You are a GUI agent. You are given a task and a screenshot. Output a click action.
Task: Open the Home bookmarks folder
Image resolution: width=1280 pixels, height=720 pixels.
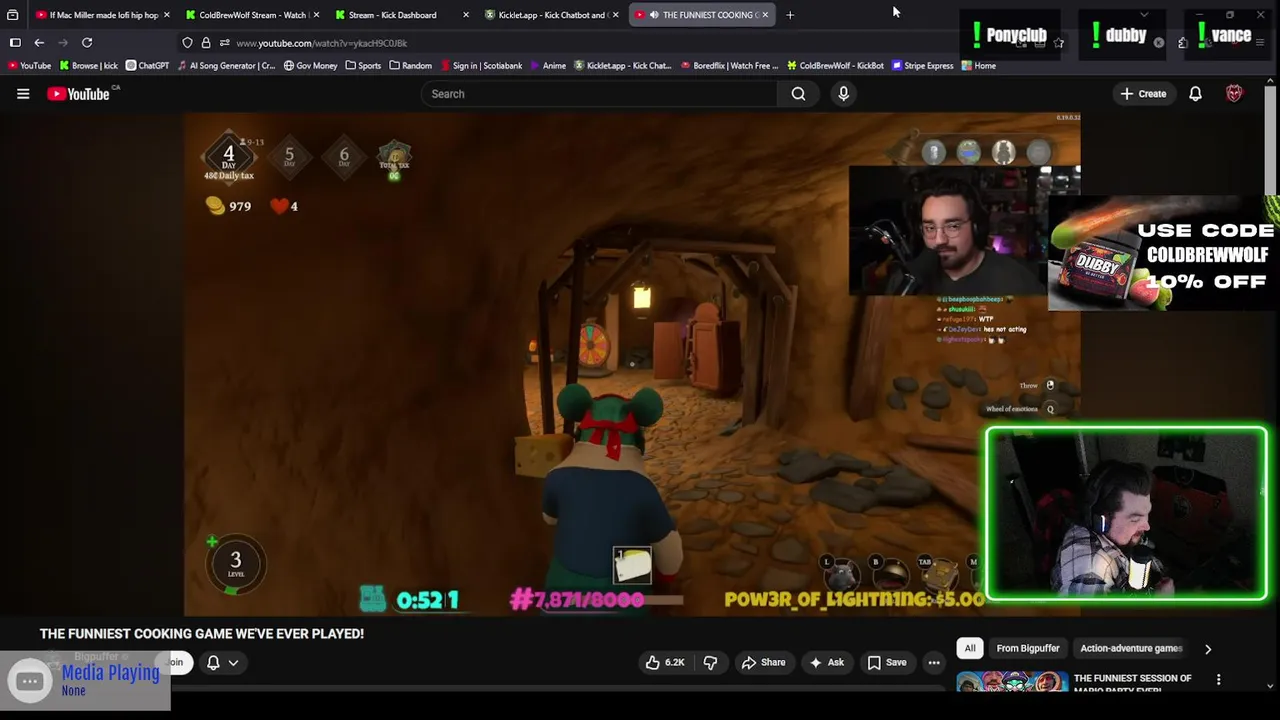tap(978, 66)
